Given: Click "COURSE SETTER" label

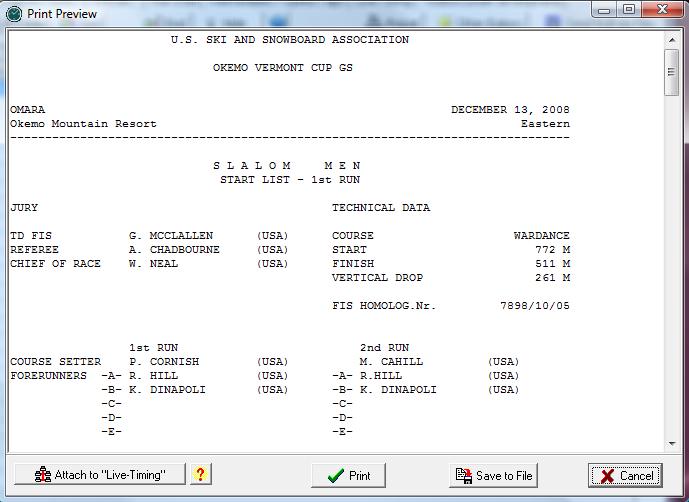Looking at the screenshot, I should [x=55, y=362].
